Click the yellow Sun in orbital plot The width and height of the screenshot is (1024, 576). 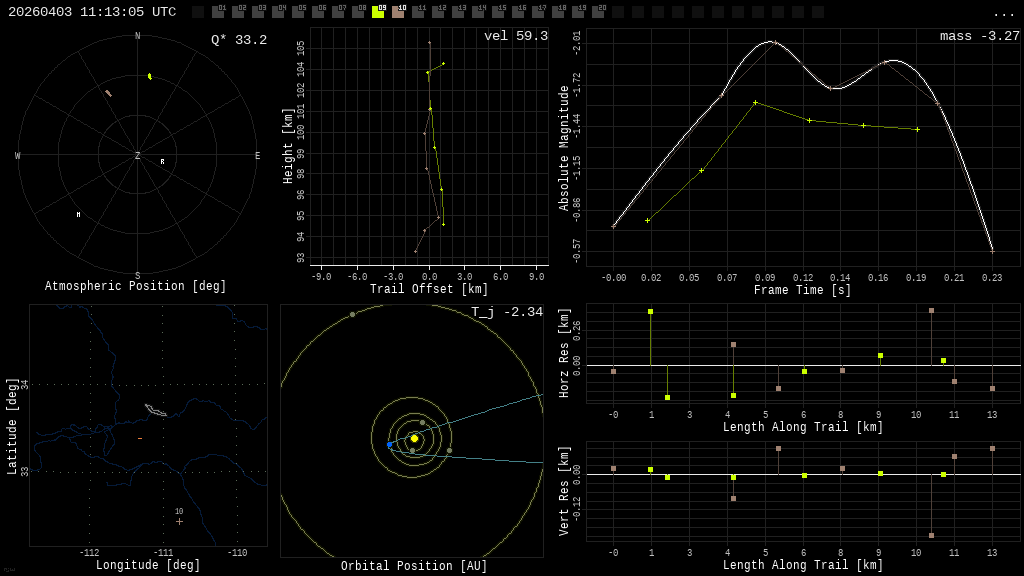click(x=414, y=438)
